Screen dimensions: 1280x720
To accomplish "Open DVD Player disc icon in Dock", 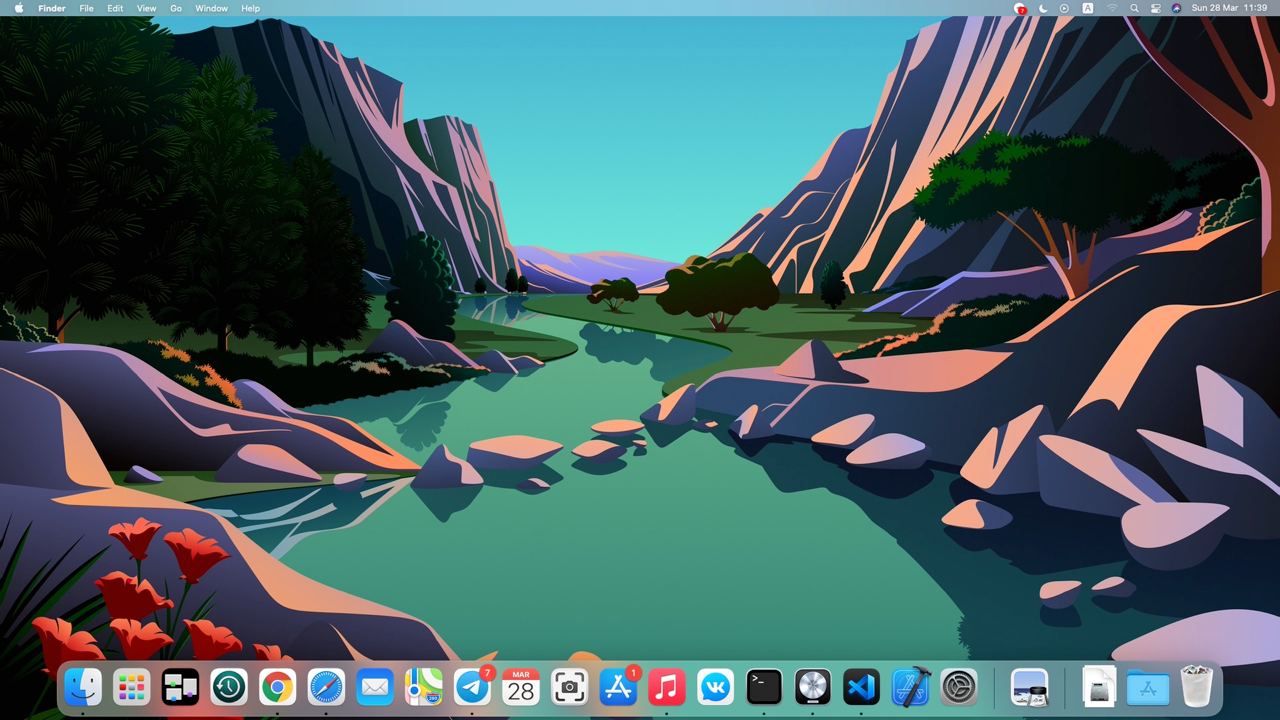I will 812,687.
